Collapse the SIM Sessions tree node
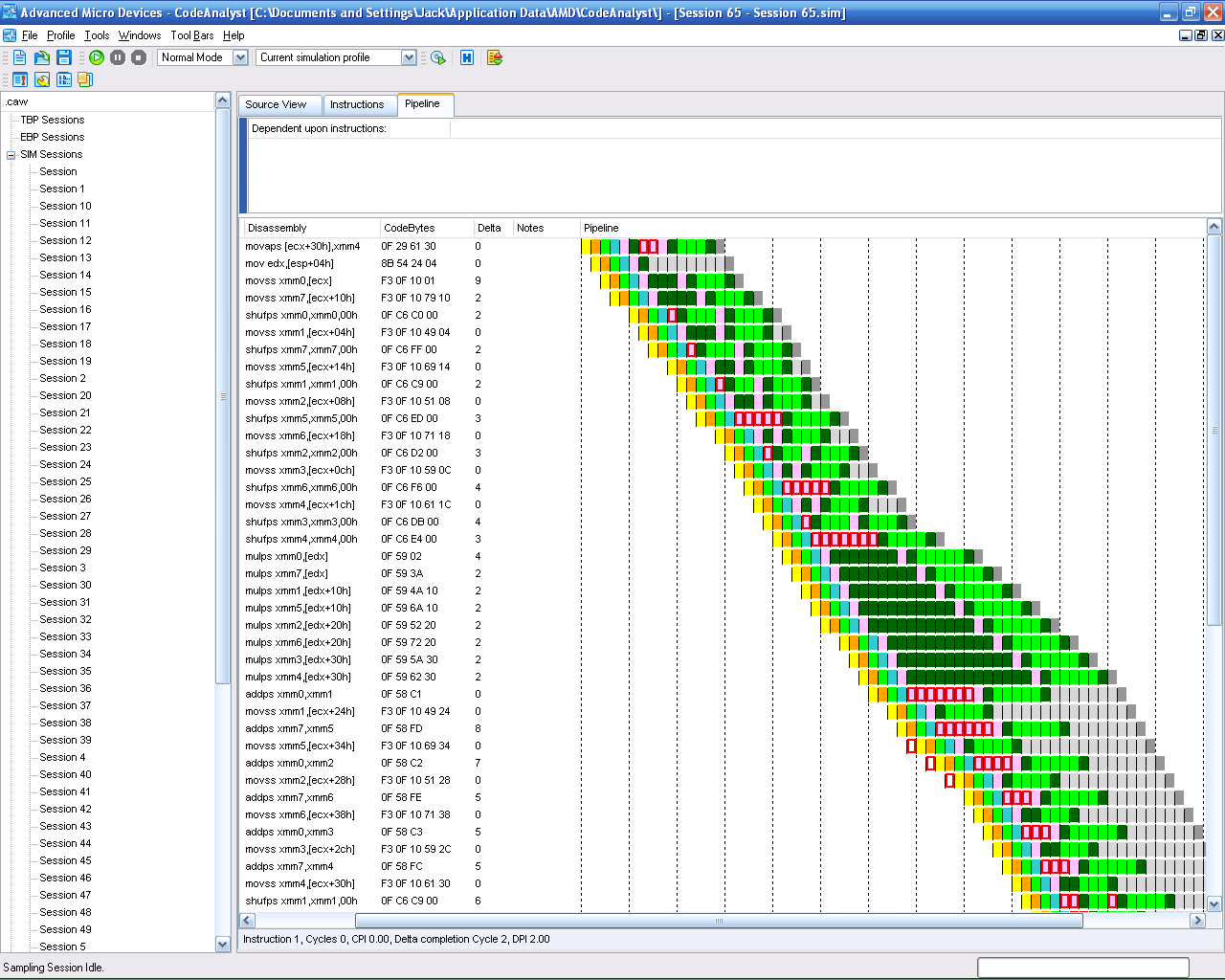 point(11,154)
